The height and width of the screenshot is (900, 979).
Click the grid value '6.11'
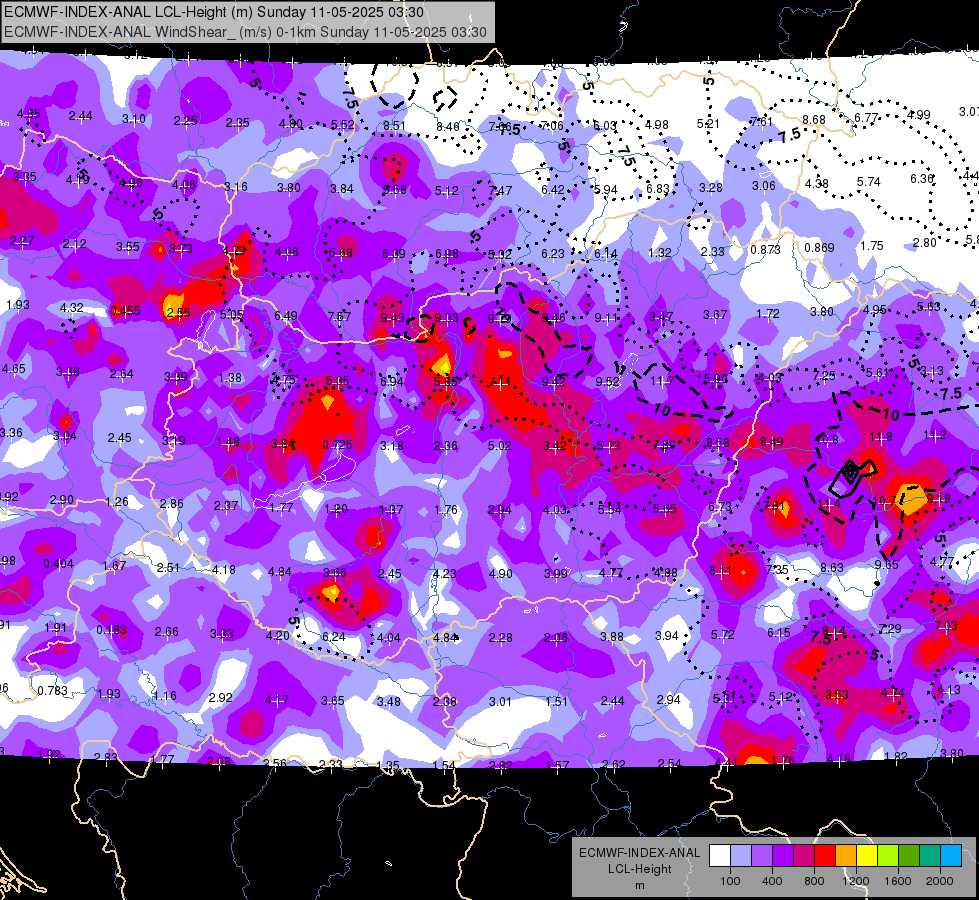[x=720, y=571]
